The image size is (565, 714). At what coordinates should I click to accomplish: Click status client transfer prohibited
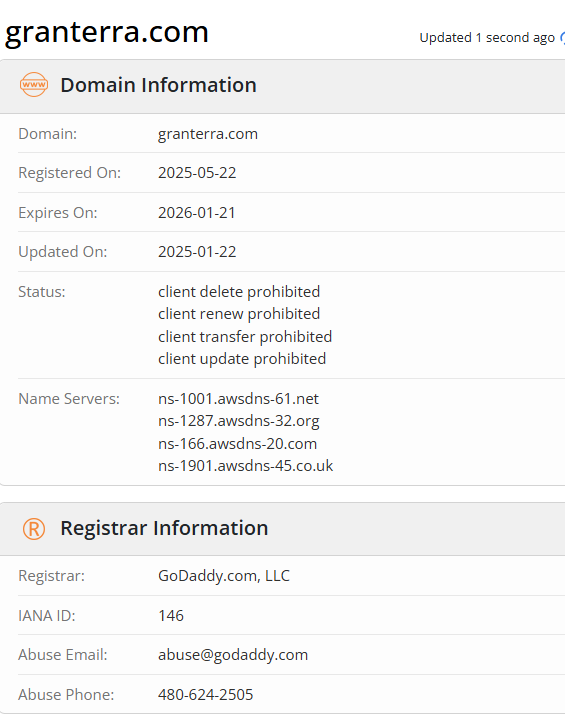pyautogui.click(x=245, y=337)
